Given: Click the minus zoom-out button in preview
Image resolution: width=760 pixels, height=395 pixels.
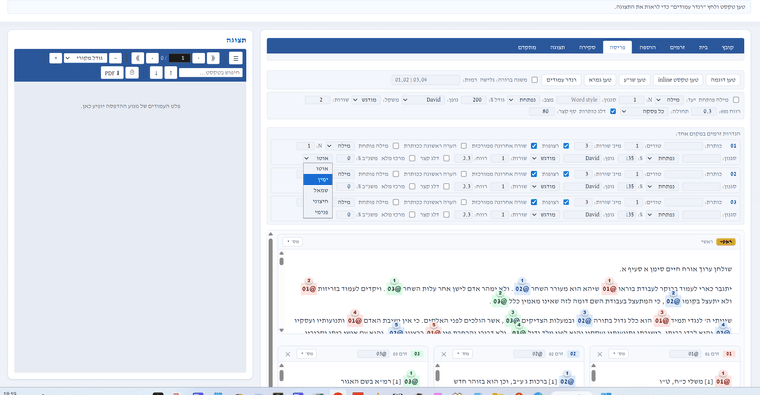Looking at the screenshot, I should (115, 58).
